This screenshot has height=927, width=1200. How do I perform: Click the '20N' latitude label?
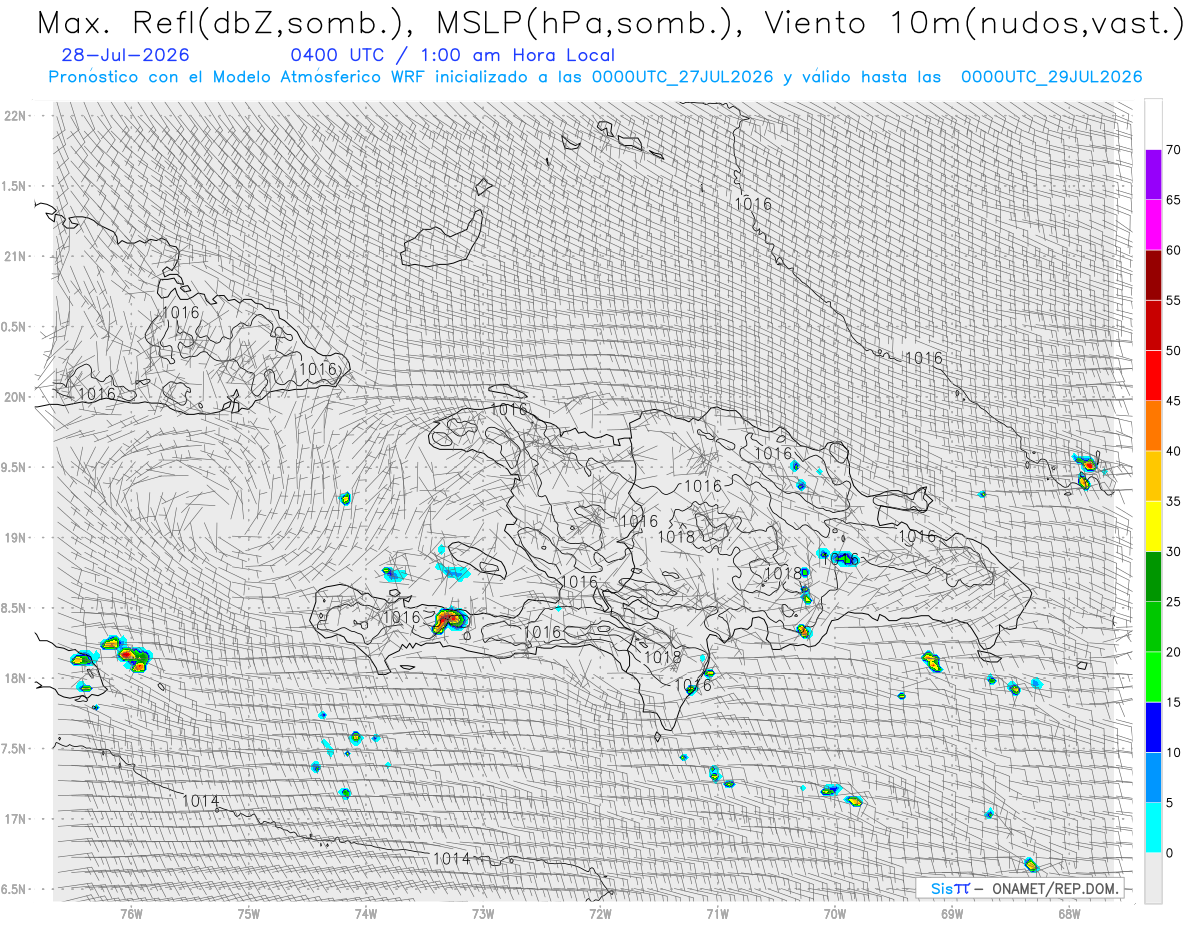point(16,397)
